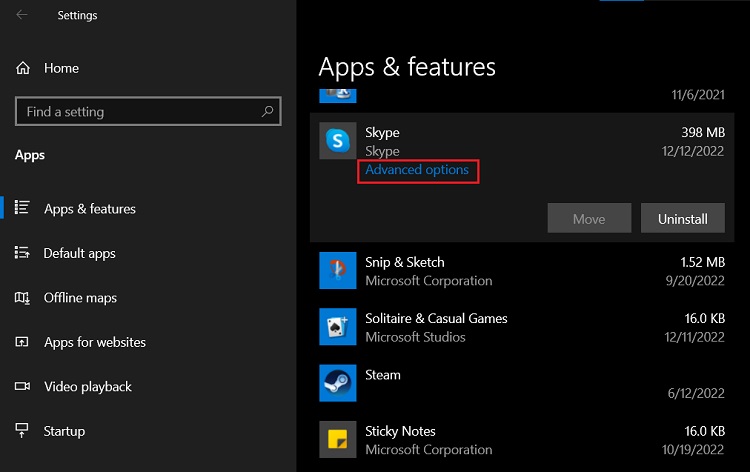Viewport: 750px width, 472px height.
Task: Click the search magnifier icon
Action: click(x=267, y=111)
